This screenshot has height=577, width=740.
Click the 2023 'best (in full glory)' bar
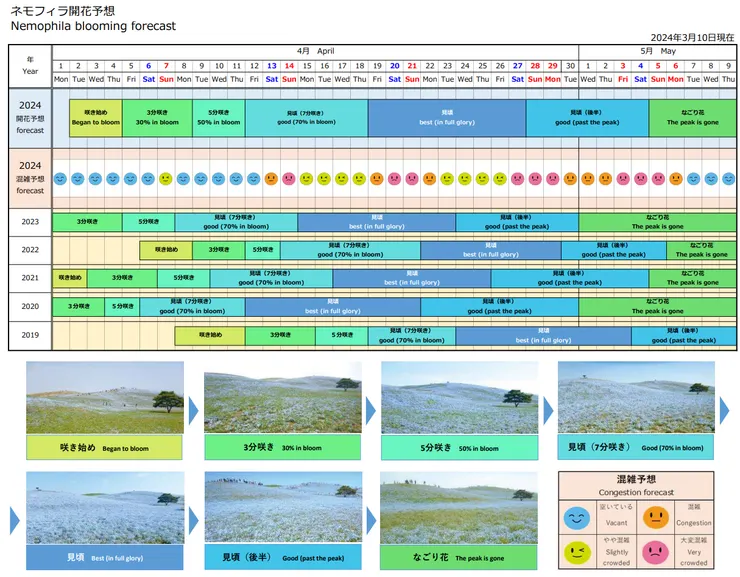tap(377, 222)
